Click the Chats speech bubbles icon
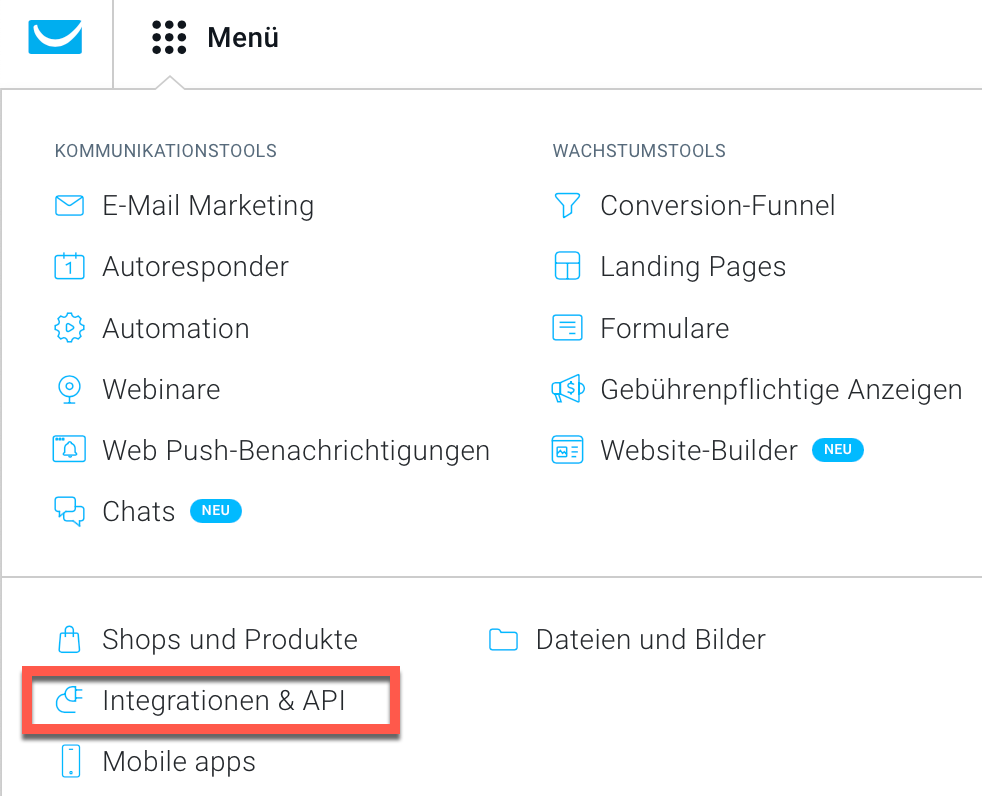 point(70,511)
